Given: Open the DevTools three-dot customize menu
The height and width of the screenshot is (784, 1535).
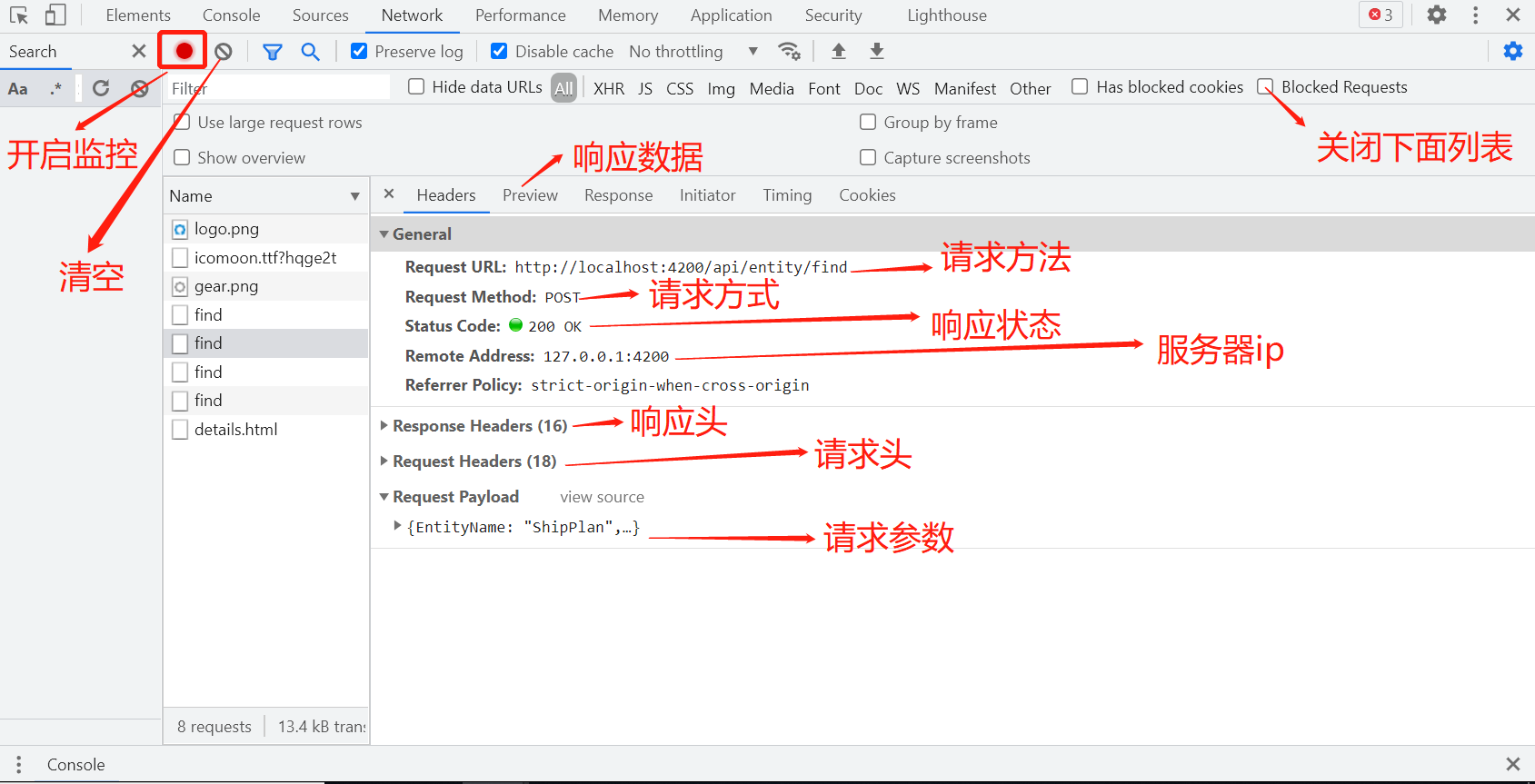Looking at the screenshot, I should click(x=1475, y=15).
